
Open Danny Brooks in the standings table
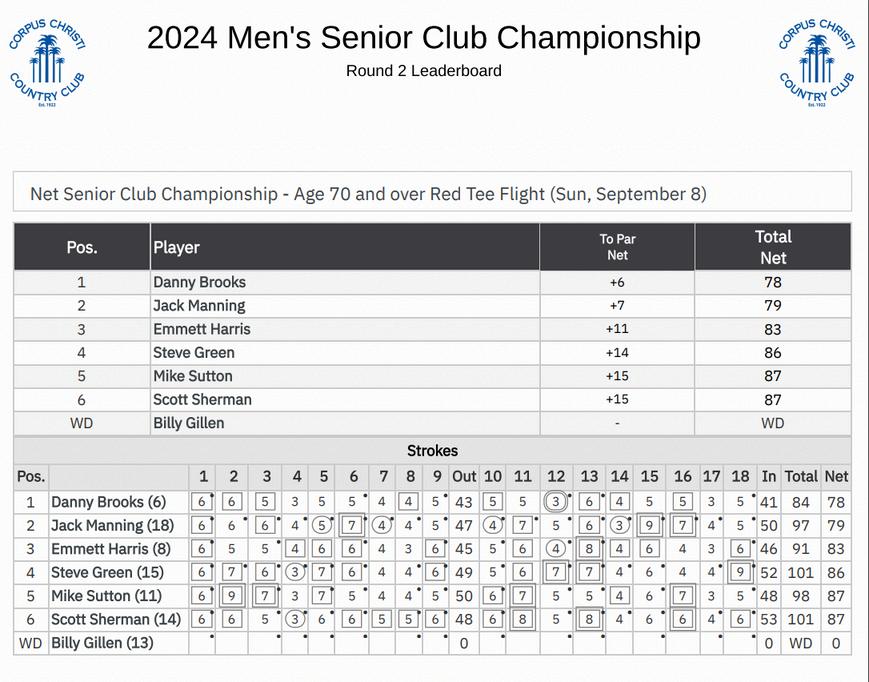[x=199, y=283]
